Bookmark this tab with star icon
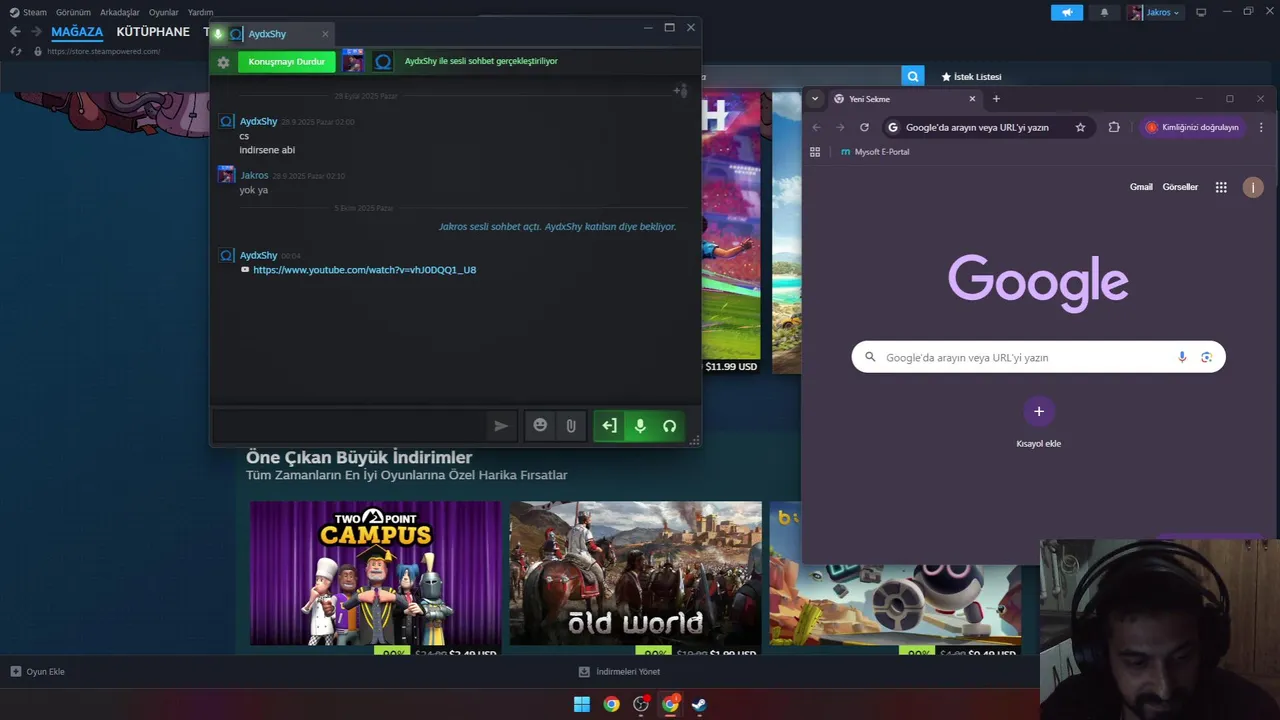 pos(1080,127)
